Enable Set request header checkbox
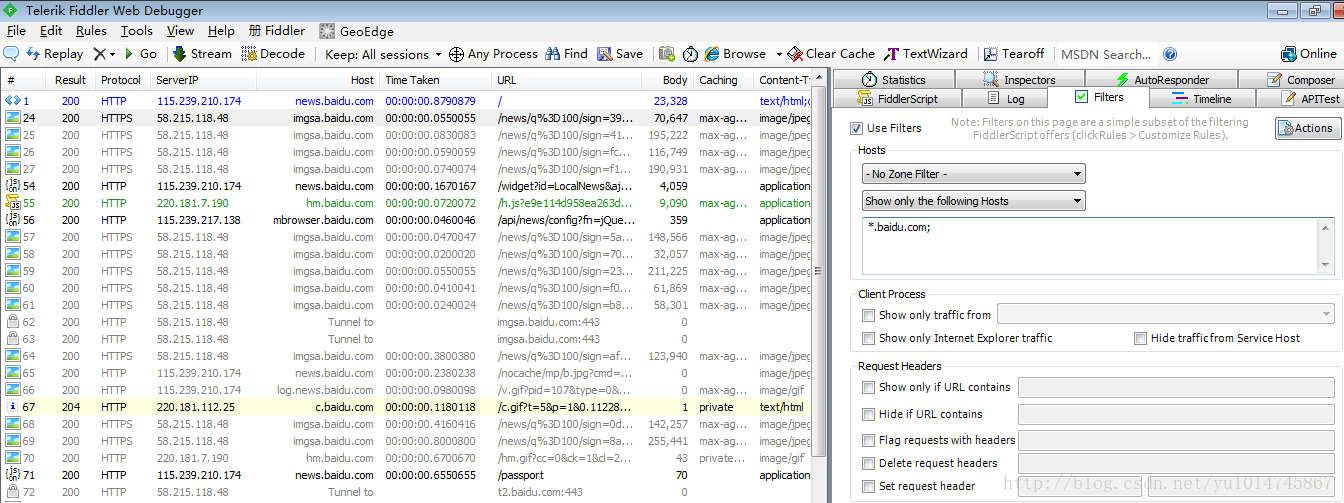The image size is (1344, 503). point(868,486)
